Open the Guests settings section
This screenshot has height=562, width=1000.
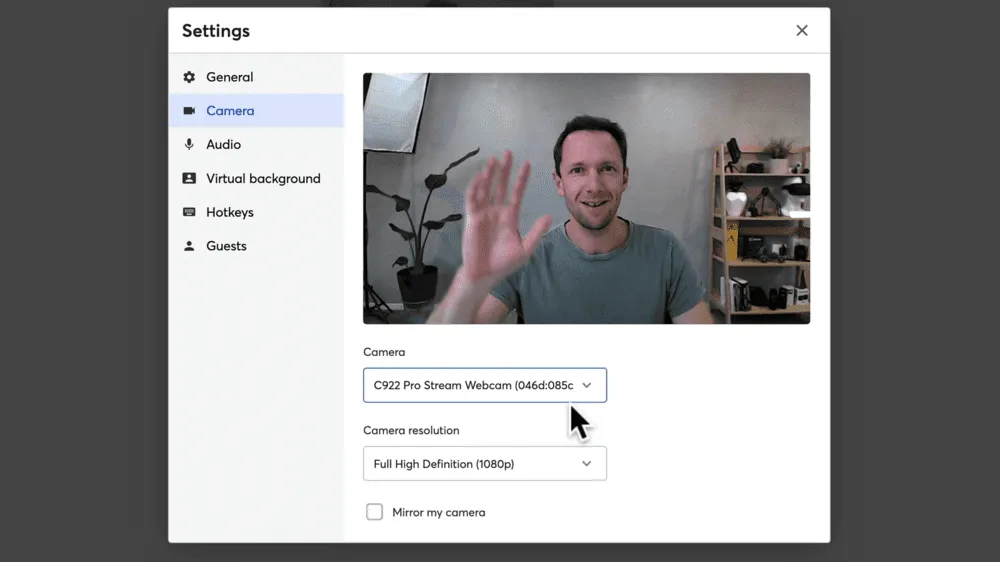pyautogui.click(x=226, y=246)
